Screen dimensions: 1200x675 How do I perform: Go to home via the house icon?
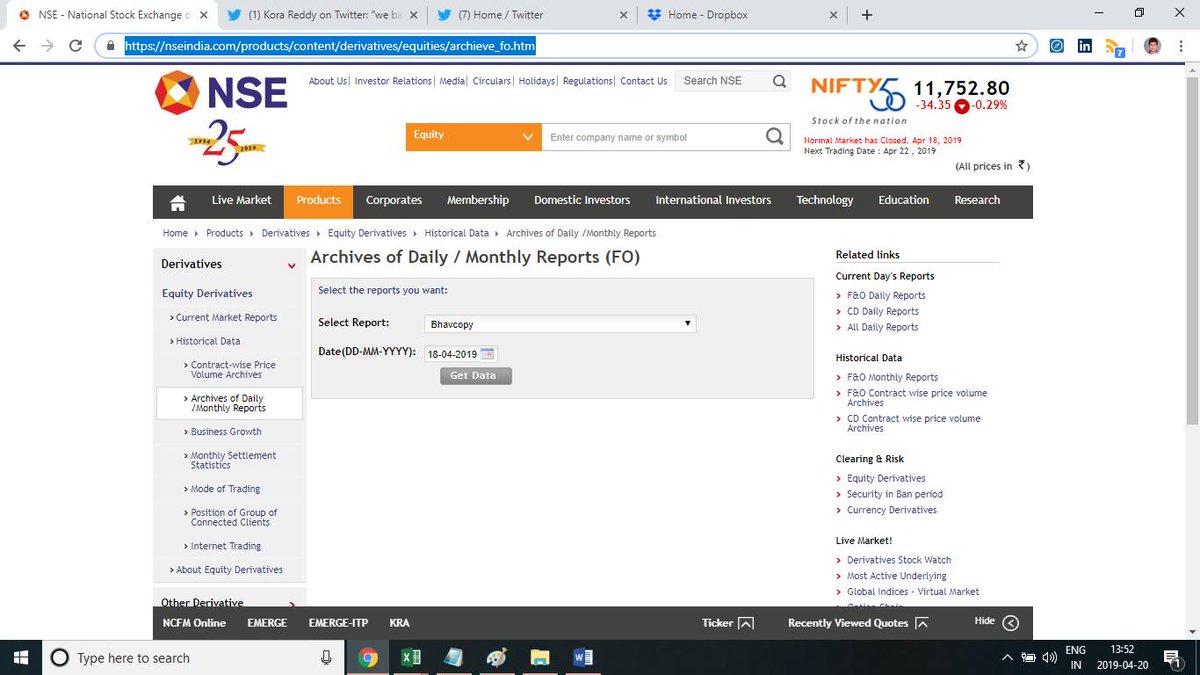pos(178,201)
